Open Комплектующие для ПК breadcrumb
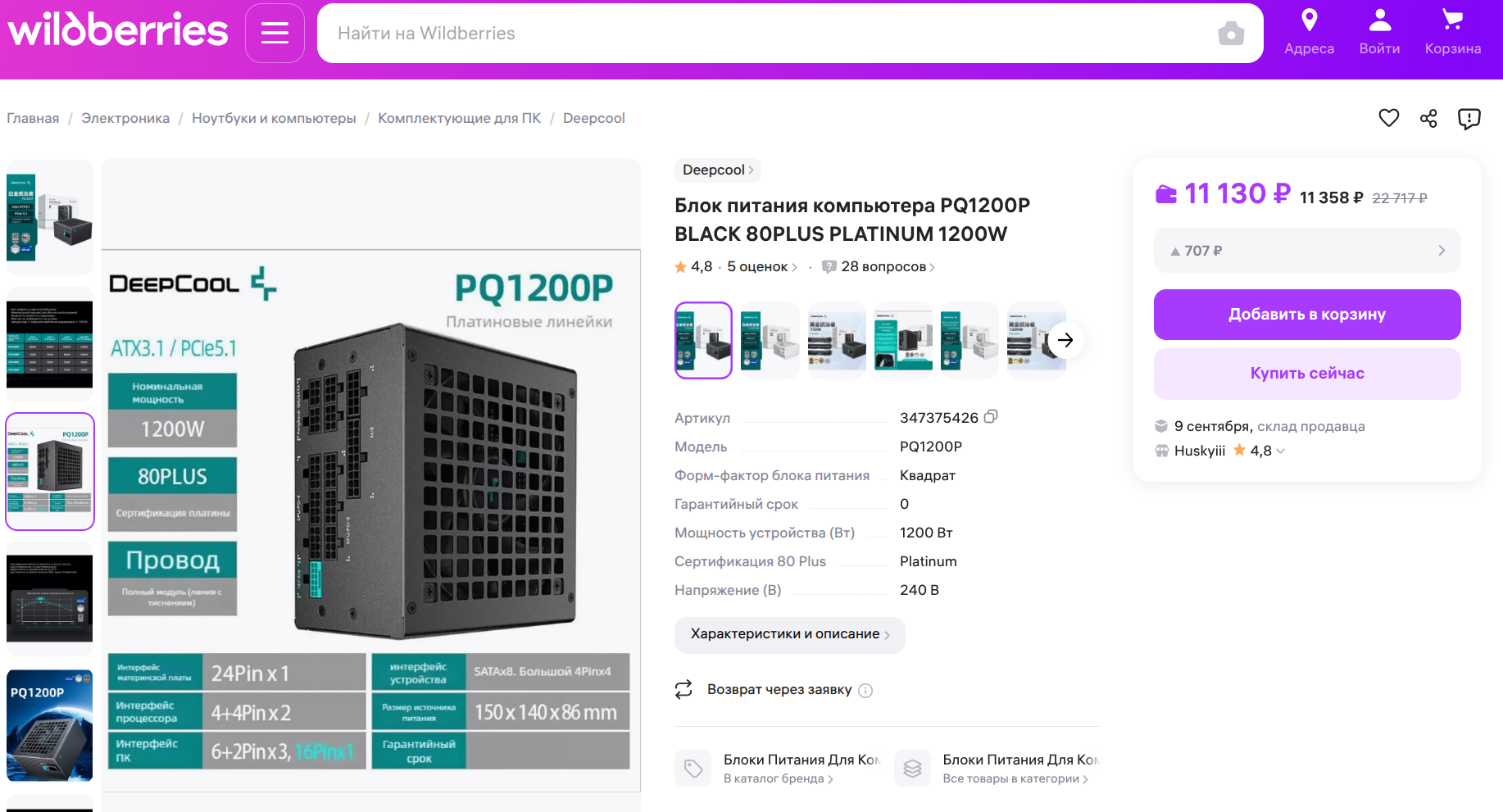Screen dimensions: 1503x812 pos(460,118)
